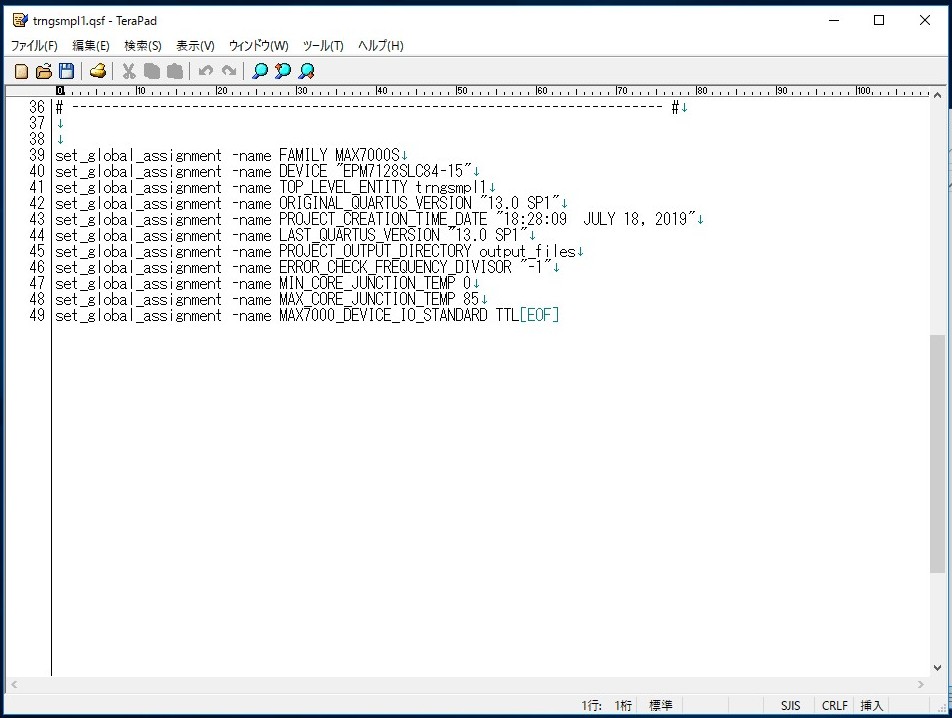Image resolution: width=952 pixels, height=718 pixels.
Task: Click the vertical scrollbar up arrow
Action: (937, 95)
